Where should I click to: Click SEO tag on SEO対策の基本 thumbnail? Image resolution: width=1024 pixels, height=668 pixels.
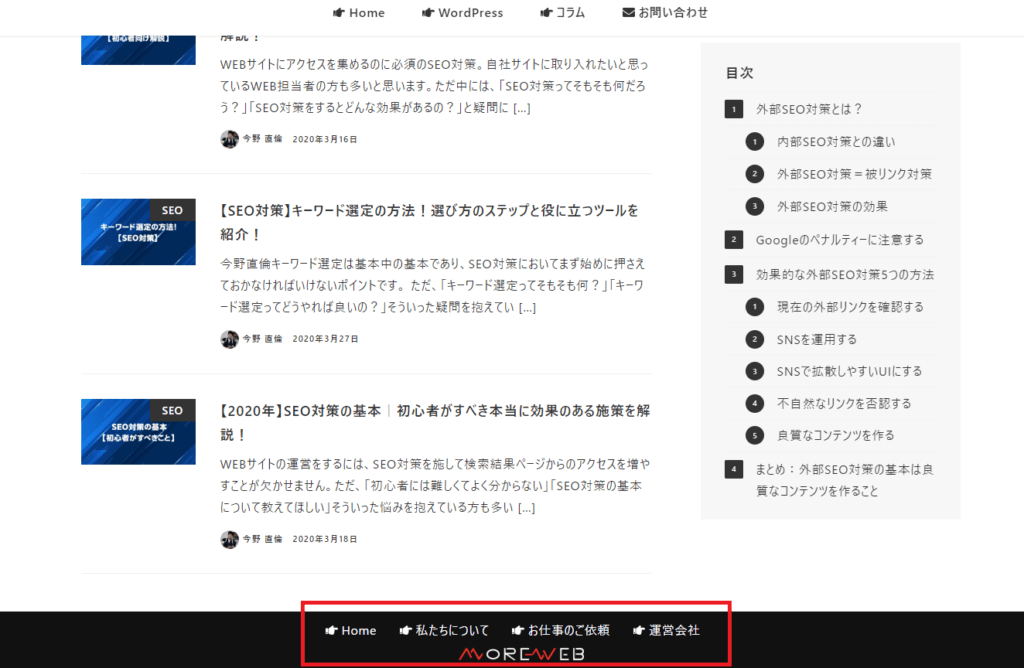coord(172,410)
